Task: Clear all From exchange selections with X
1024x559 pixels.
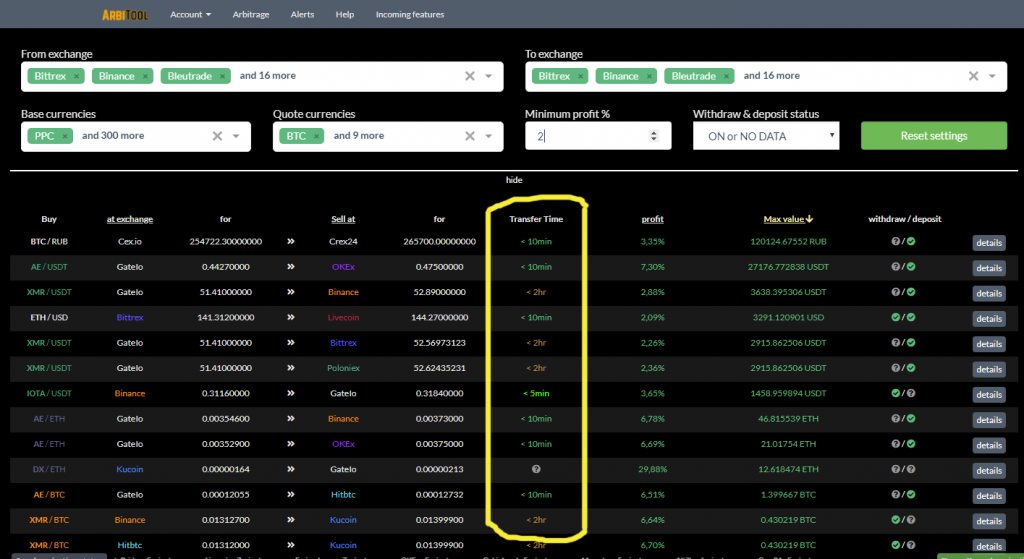Action: (470, 76)
